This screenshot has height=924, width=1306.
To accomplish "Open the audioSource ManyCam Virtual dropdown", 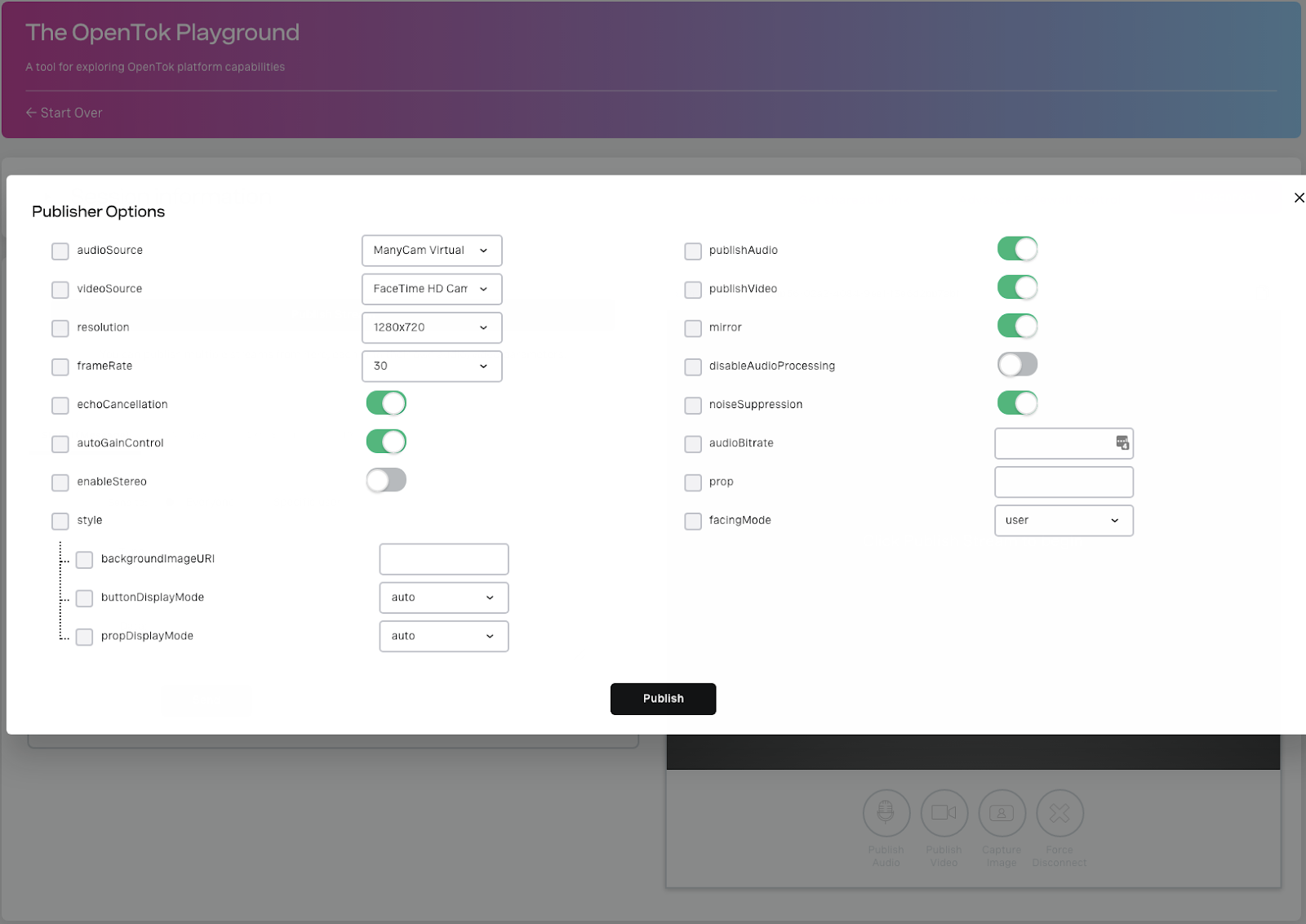I will 432,251.
